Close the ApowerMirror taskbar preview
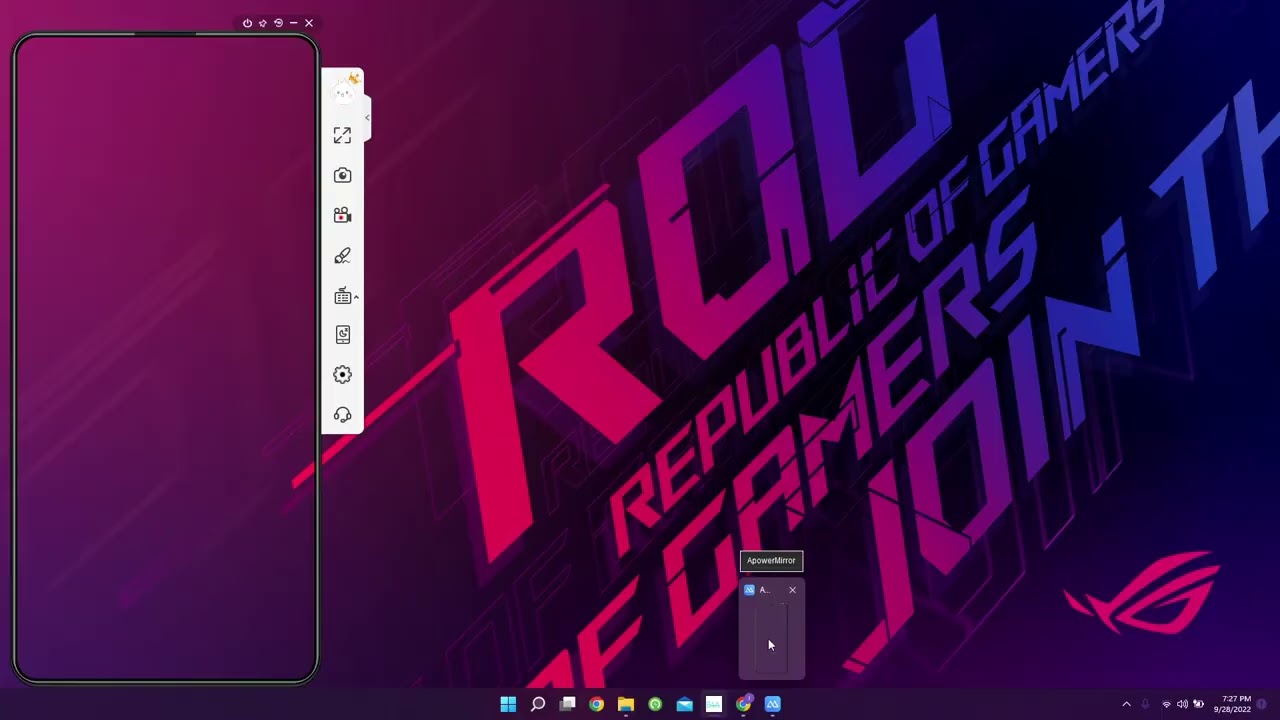The image size is (1280, 720). coord(792,590)
